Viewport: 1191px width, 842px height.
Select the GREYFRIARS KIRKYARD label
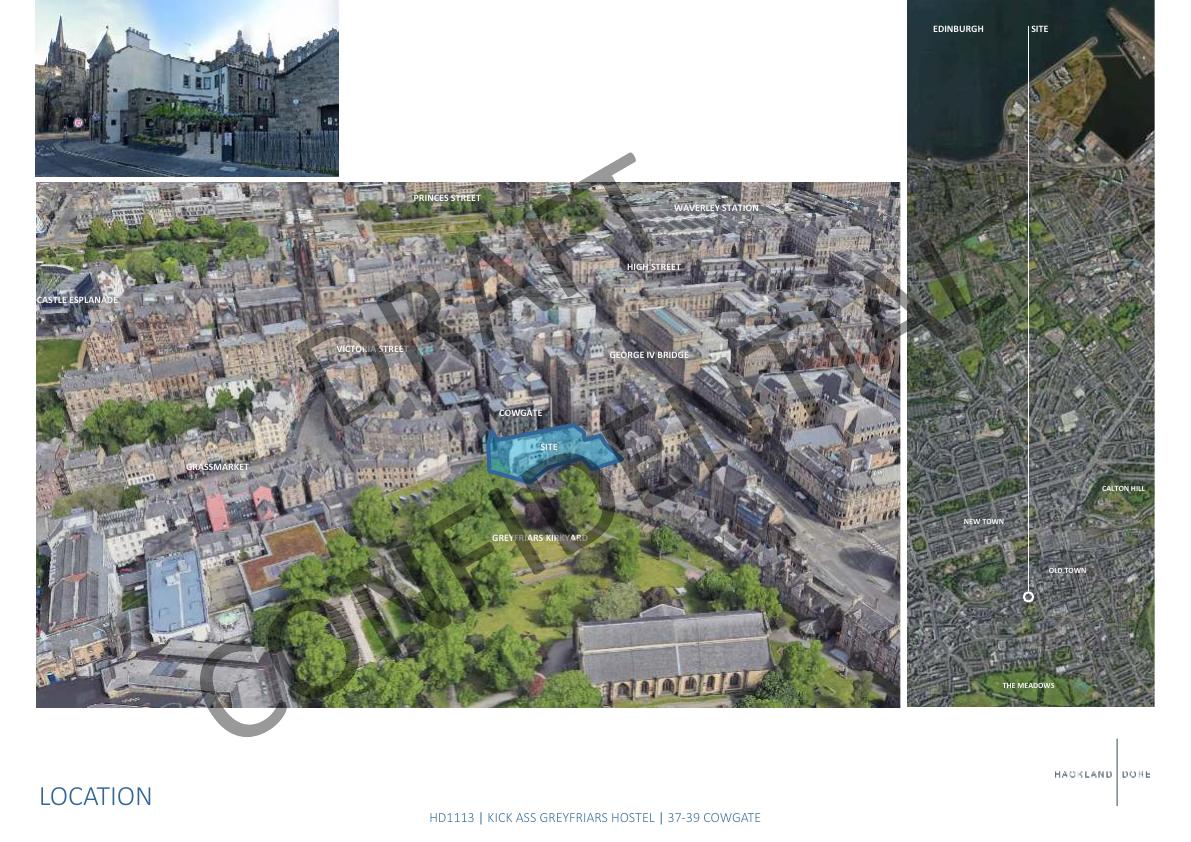tap(539, 538)
